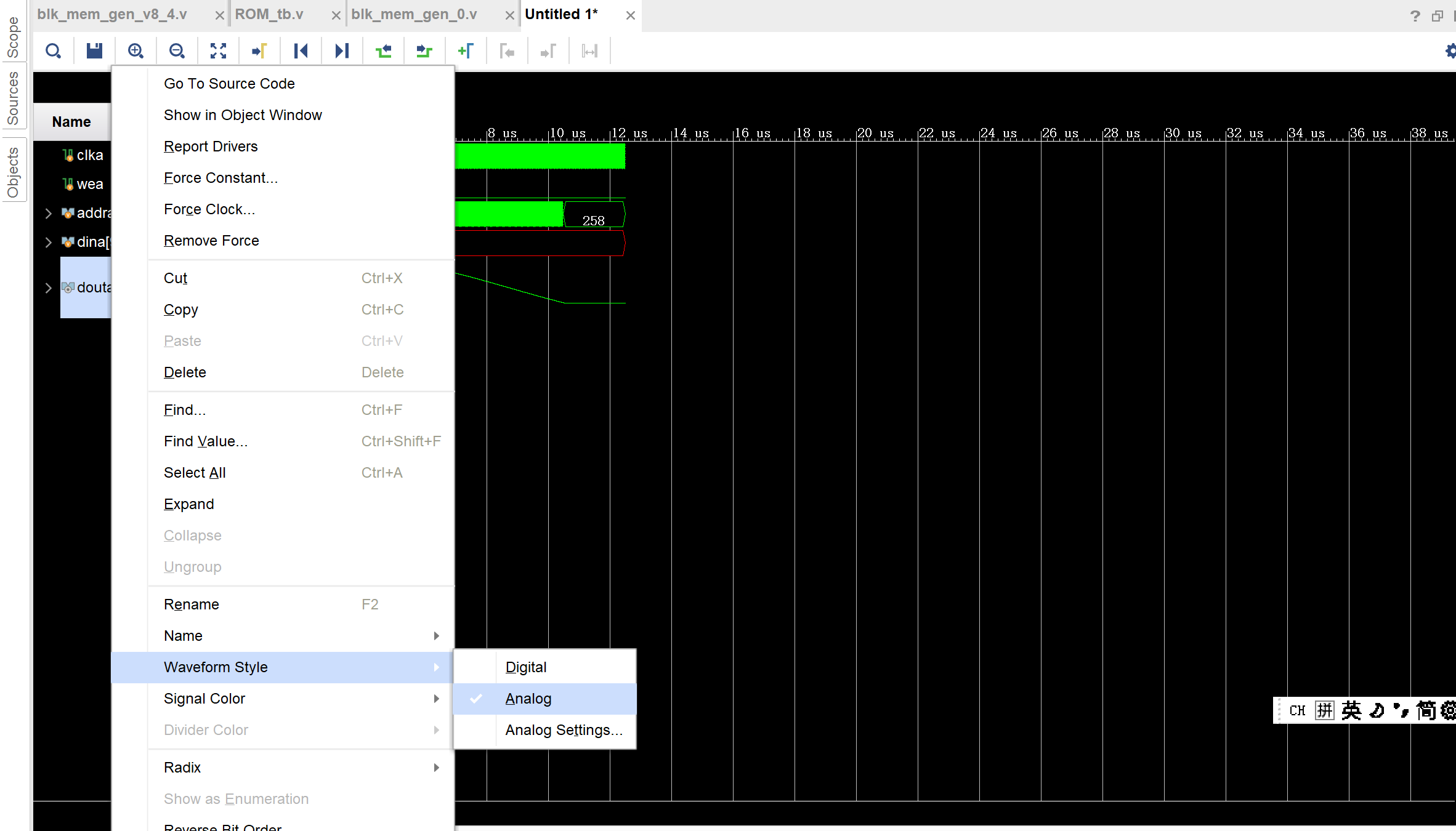Viewport: 1456px width, 831px height.
Task: Open the Scope side panel tab
Action: coord(13,37)
